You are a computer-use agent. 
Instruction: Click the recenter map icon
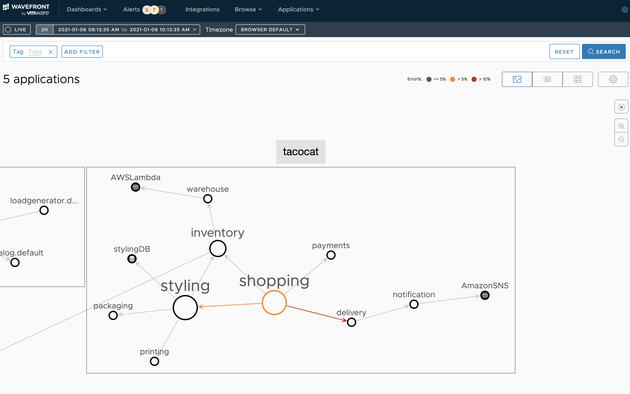[x=621, y=107]
